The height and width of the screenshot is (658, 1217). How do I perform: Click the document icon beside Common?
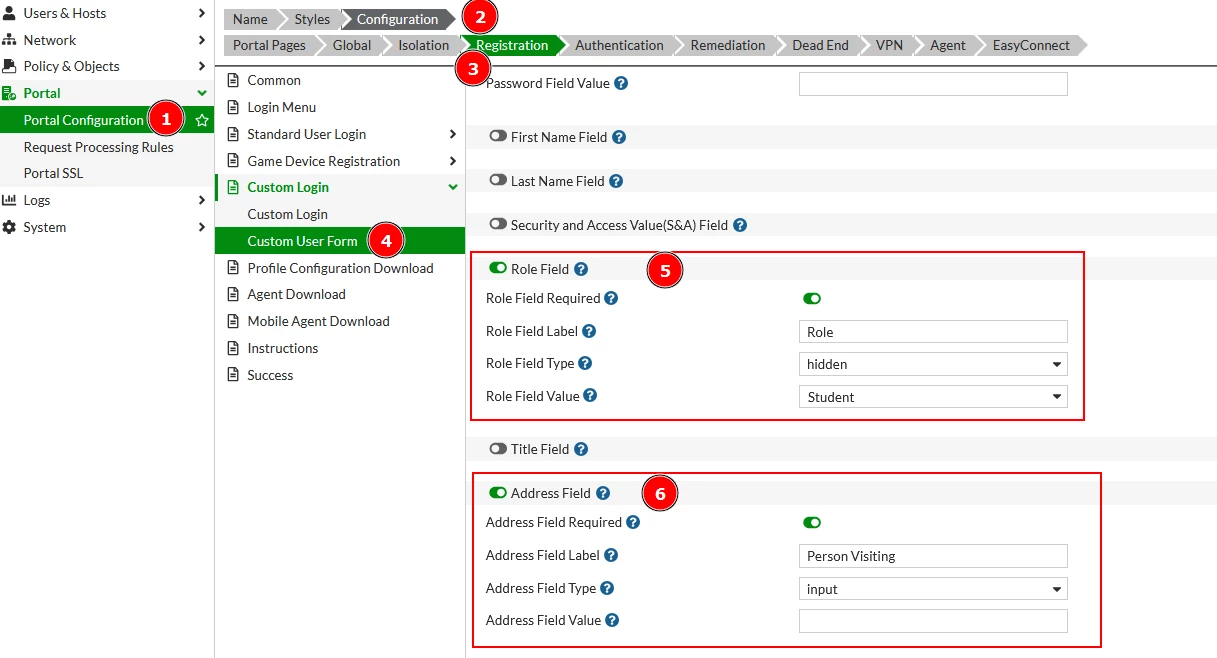(234, 80)
